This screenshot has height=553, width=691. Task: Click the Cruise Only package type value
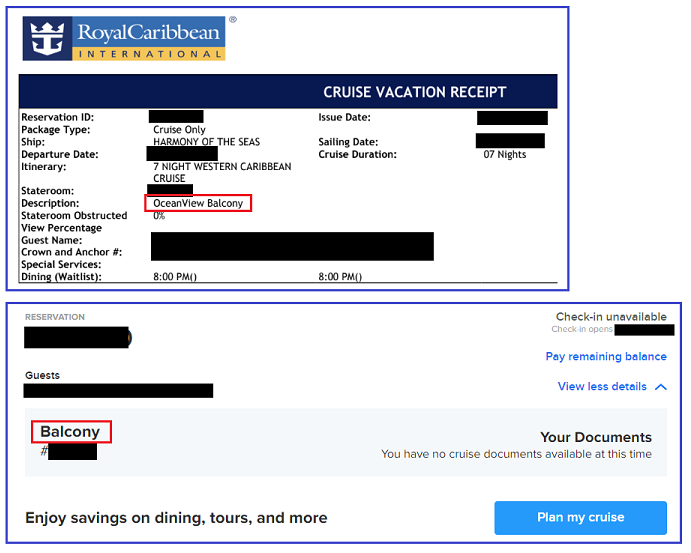click(x=179, y=130)
